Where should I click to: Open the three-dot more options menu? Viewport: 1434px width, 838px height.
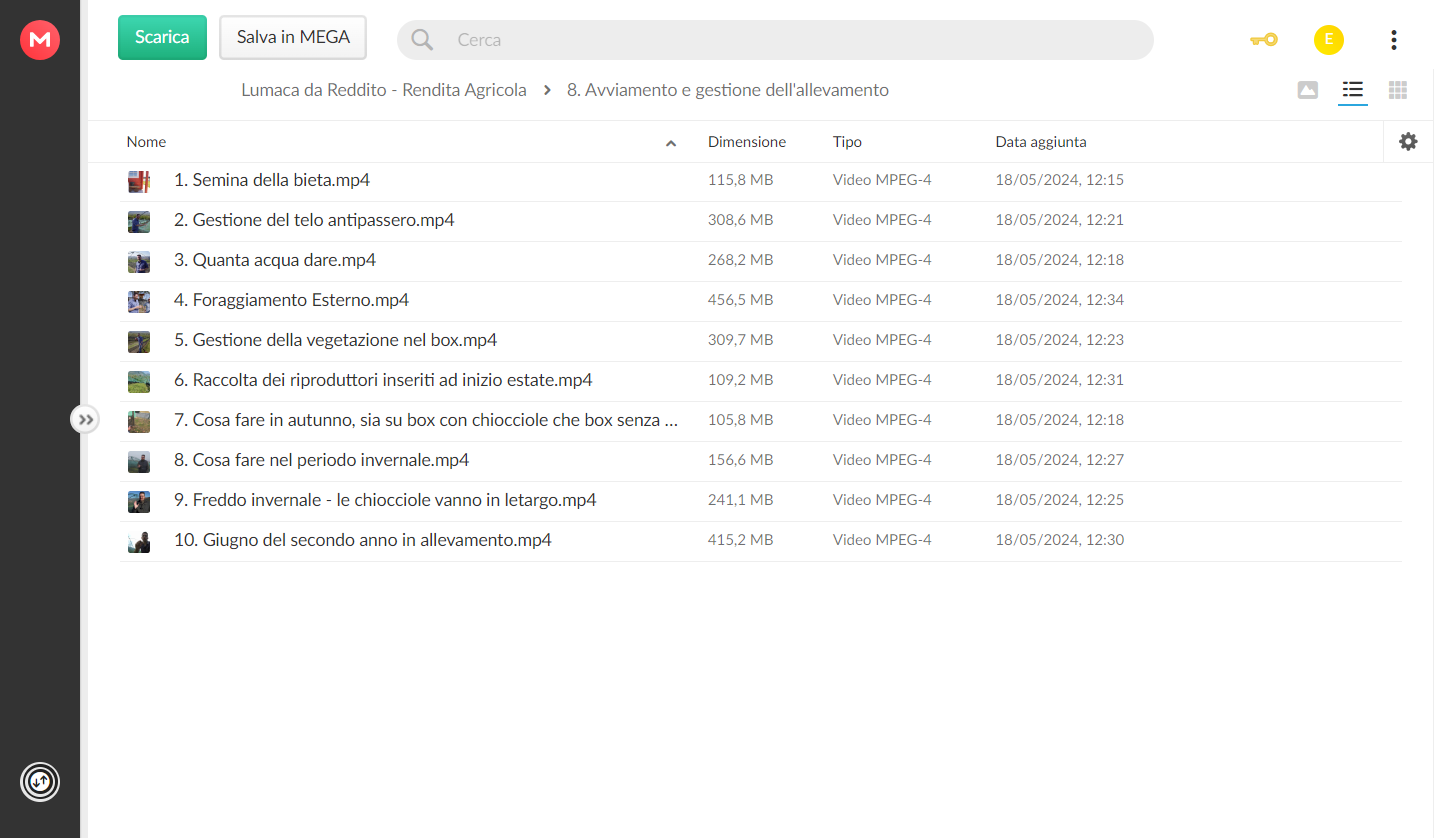pyautogui.click(x=1393, y=40)
